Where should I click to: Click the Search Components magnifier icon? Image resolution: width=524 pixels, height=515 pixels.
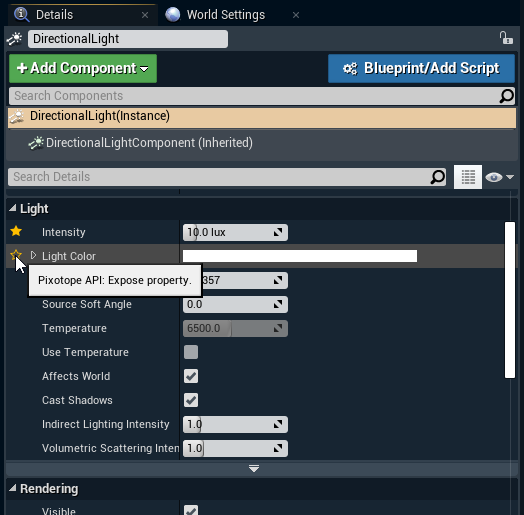coord(506,96)
